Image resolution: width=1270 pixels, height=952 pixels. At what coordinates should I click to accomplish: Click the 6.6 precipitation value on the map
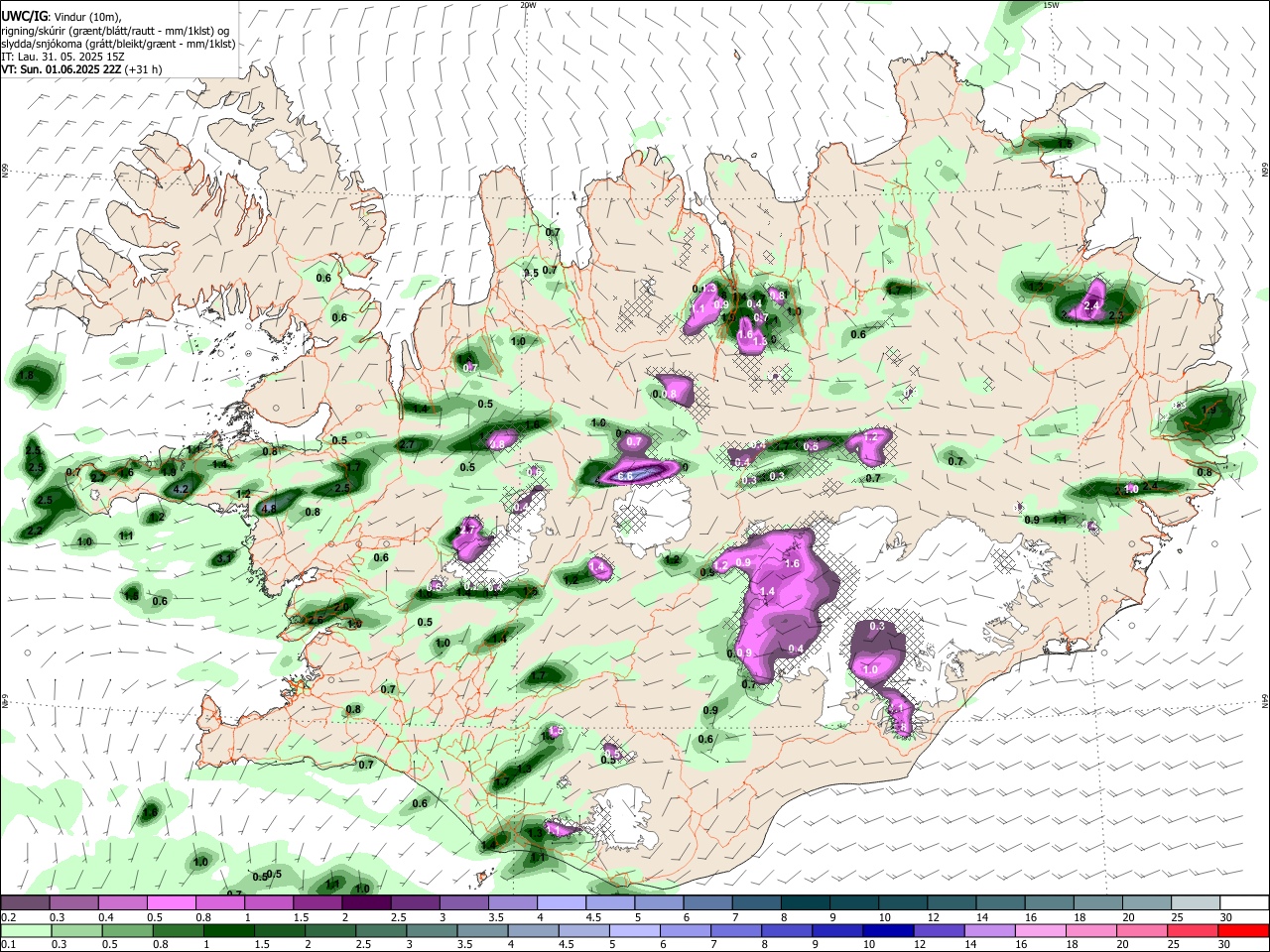pyautogui.click(x=625, y=477)
